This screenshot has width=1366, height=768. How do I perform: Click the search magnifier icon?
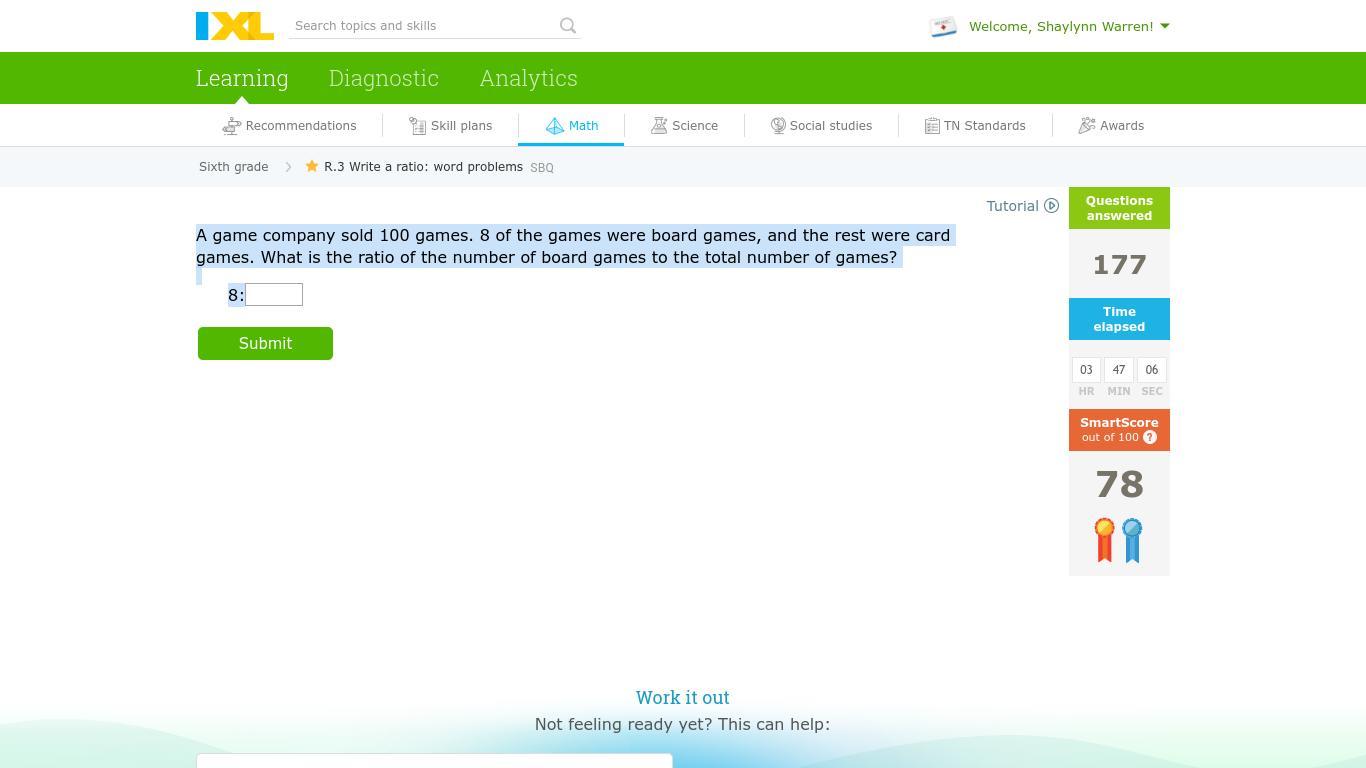pyautogui.click(x=568, y=26)
